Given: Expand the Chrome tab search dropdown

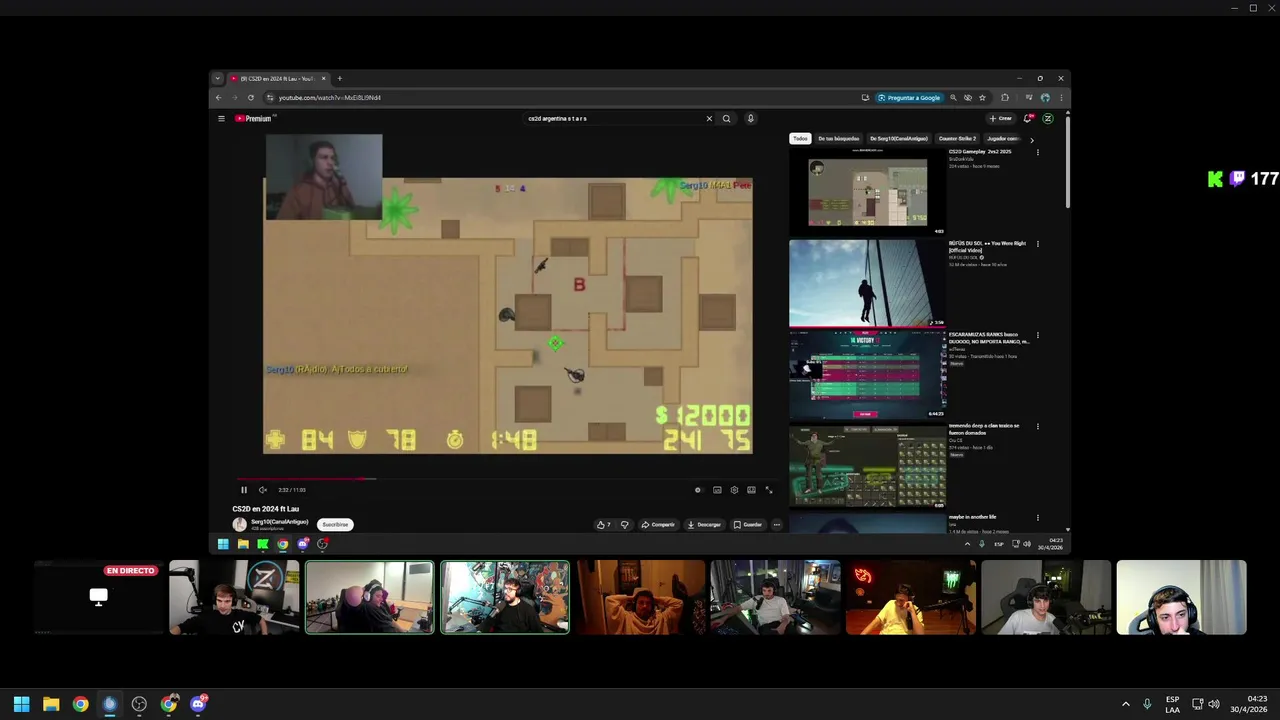Looking at the screenshot, I should [x=217, y=78].
